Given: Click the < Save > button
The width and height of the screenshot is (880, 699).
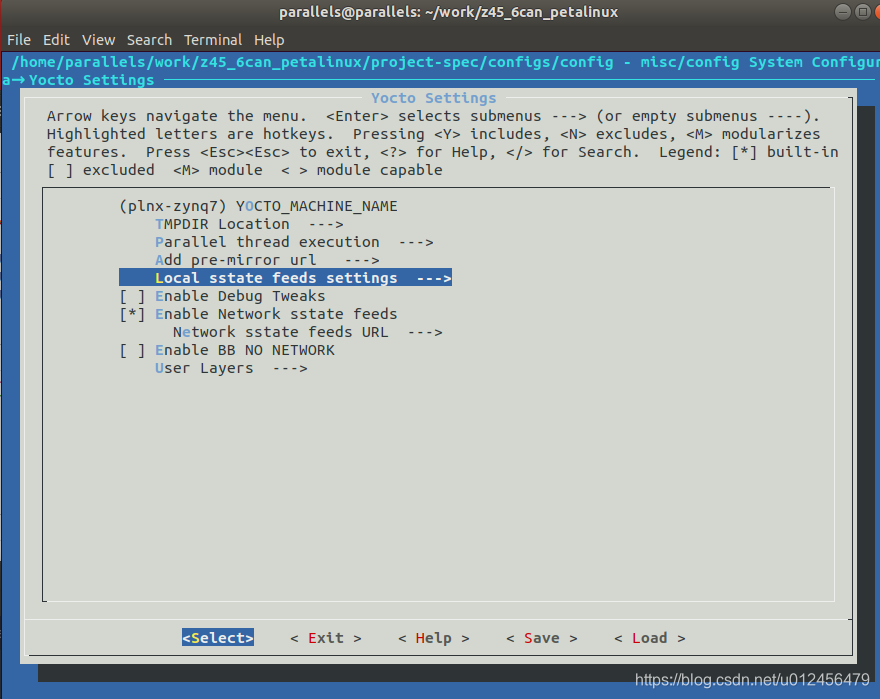Looking at the screenshot, I should coord(542,638).
